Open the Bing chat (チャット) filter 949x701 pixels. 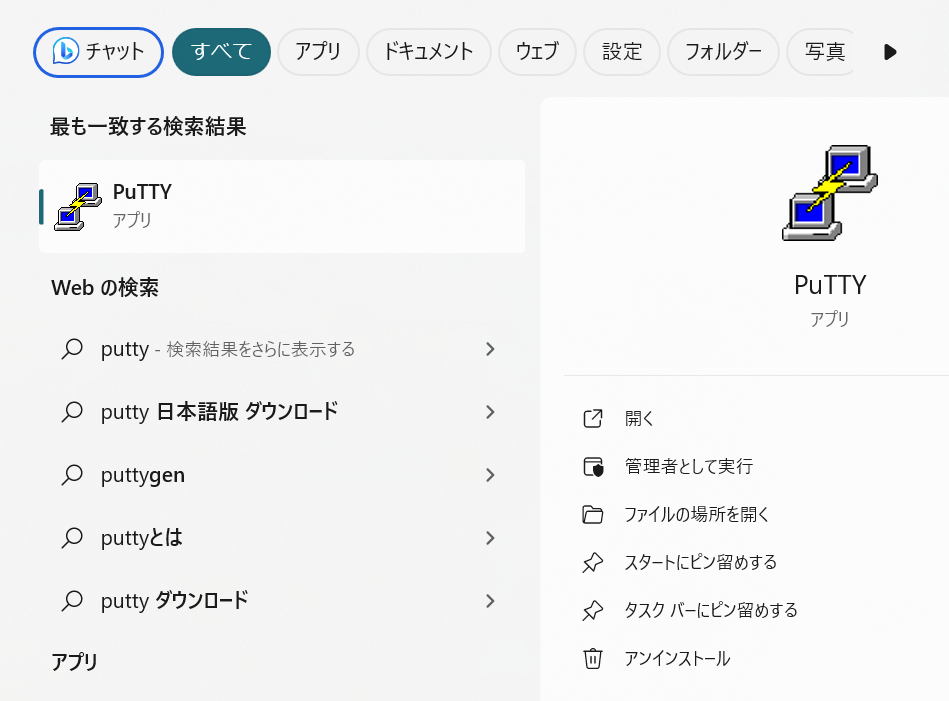[98, 52]
